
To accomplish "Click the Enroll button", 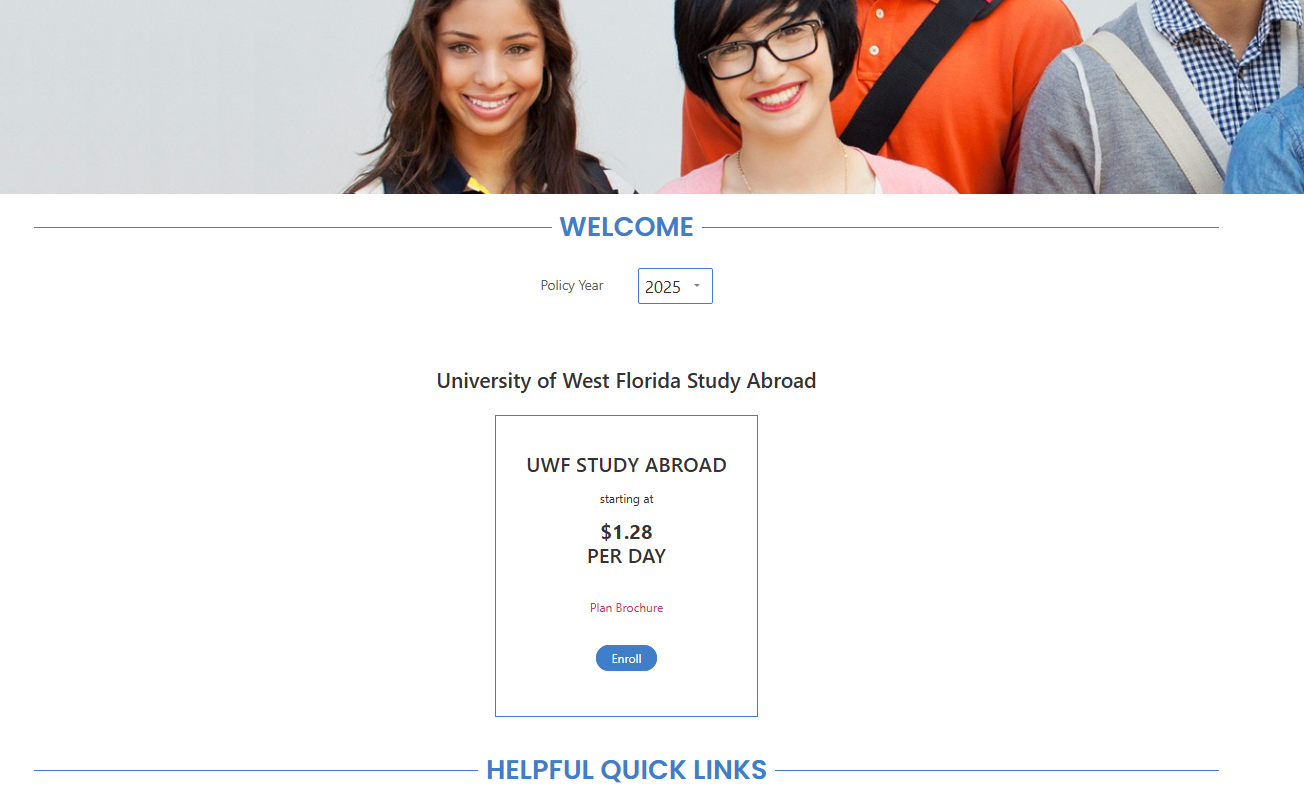I will tap(626, 658).
